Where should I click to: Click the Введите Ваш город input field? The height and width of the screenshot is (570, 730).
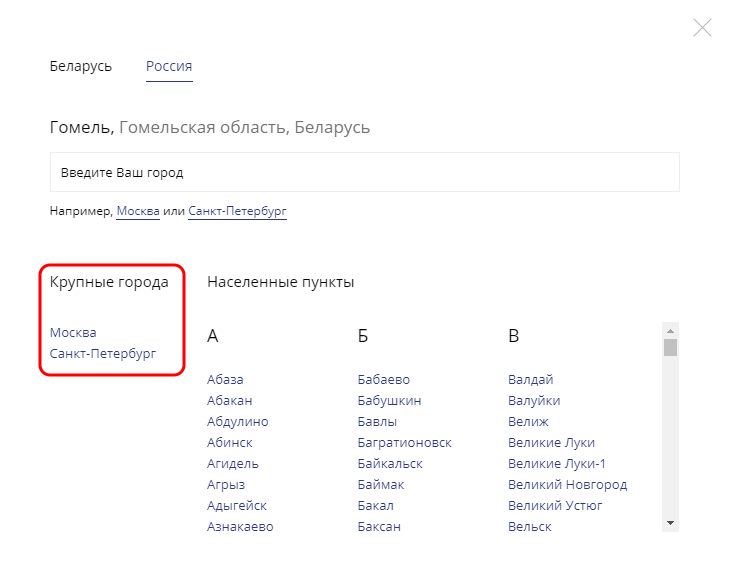tap(365, 172)
